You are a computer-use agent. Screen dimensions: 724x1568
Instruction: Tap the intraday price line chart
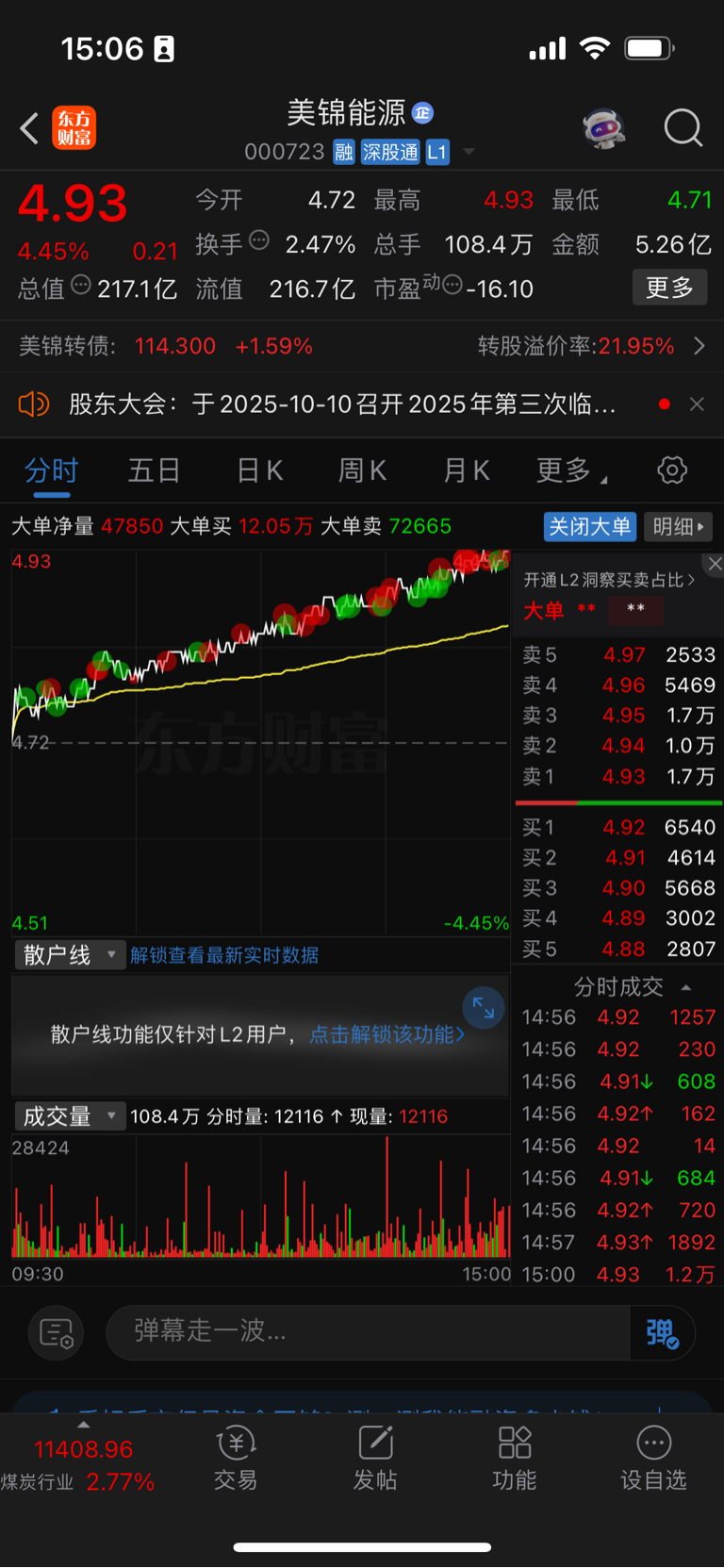click(260, 742)
